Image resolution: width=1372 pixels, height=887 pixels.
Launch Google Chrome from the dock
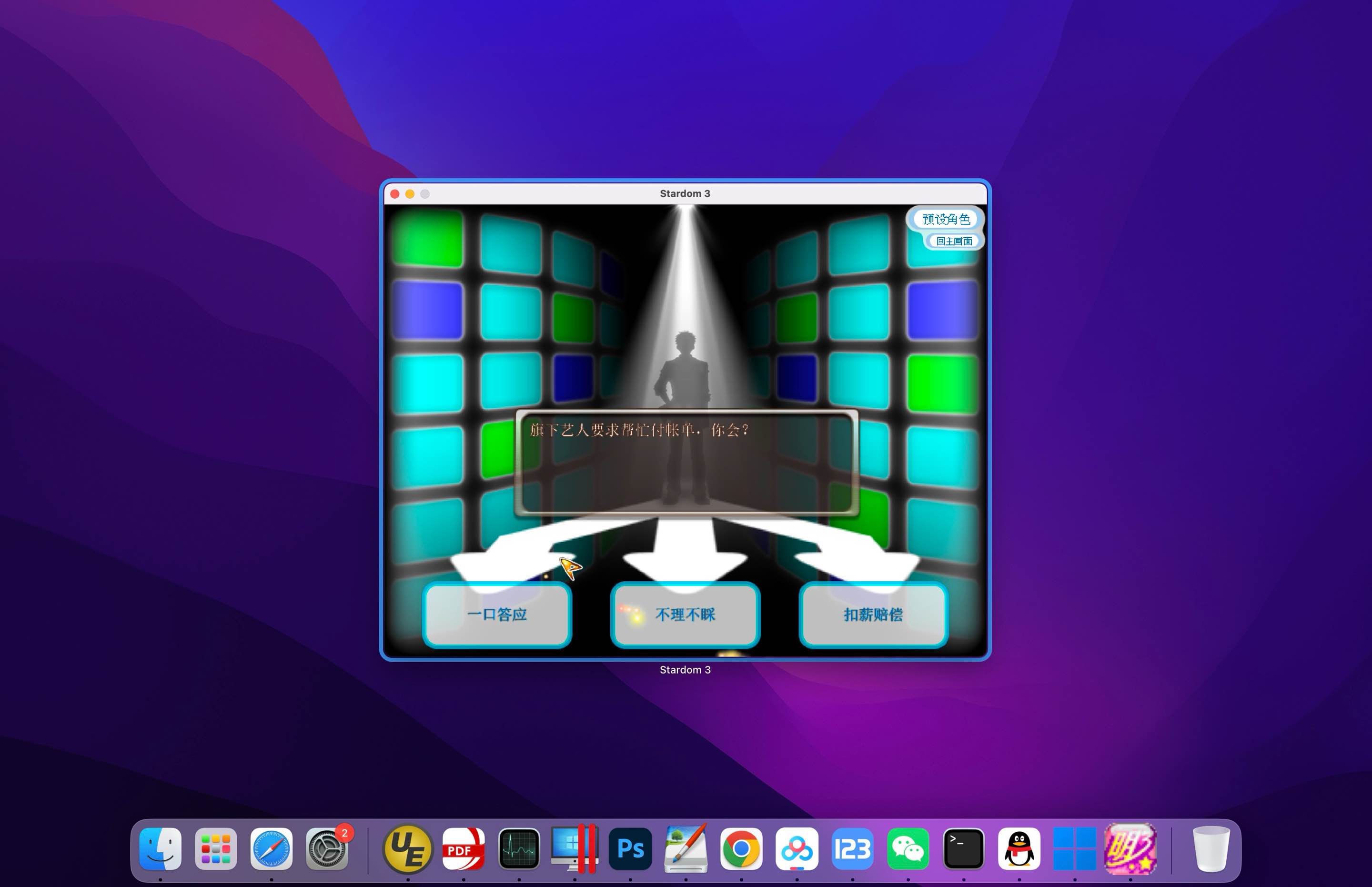pyautogui.click(x=741, y=848)
